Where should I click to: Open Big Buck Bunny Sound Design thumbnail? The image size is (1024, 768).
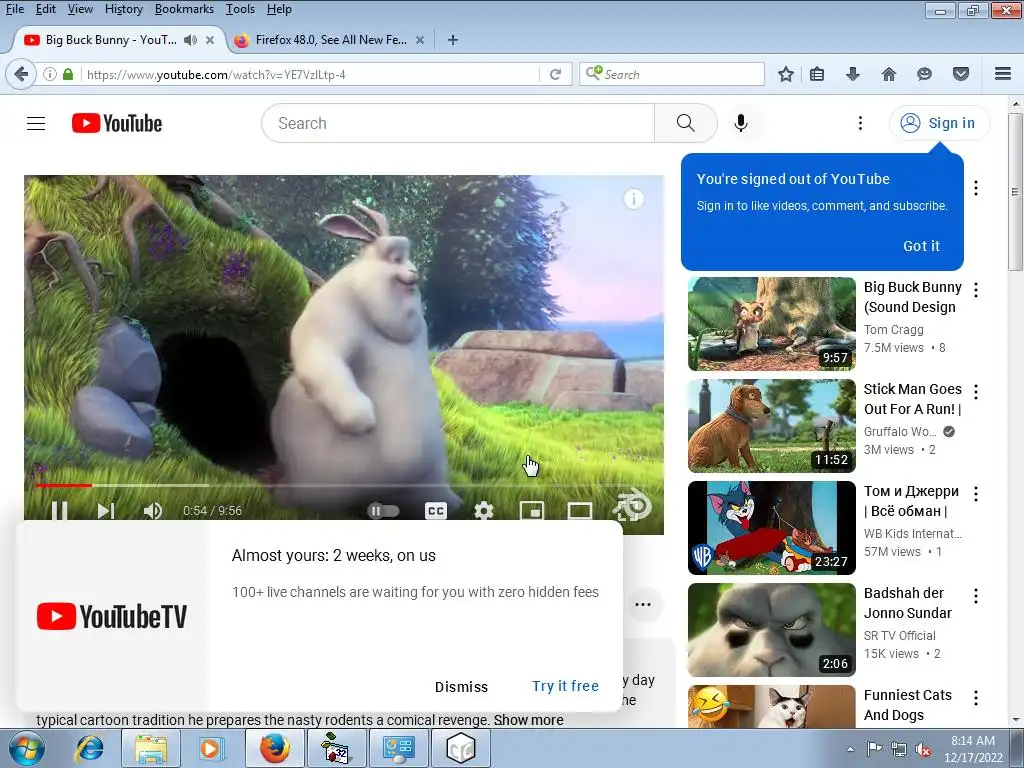point(771,324)
